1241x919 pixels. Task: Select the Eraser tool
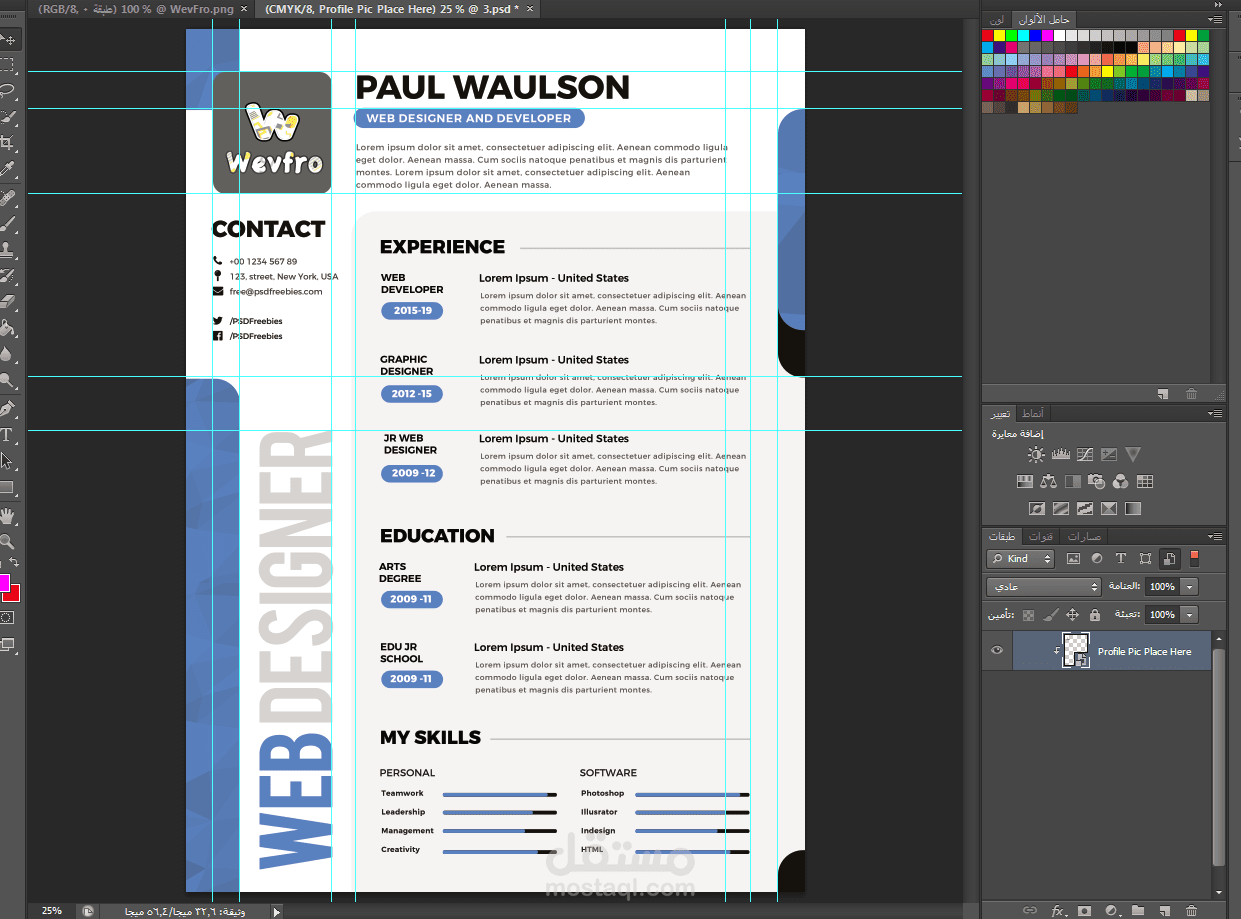[x=8, y=301]
